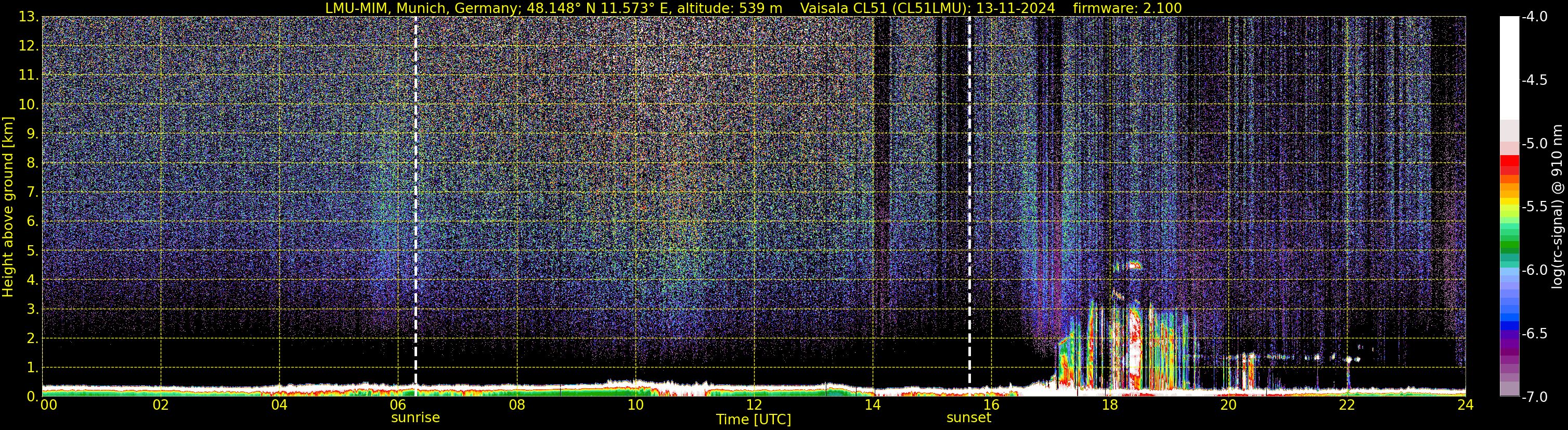Click the "24" time axis tick label
The image size is (1568, 430).
point(1466,406)
